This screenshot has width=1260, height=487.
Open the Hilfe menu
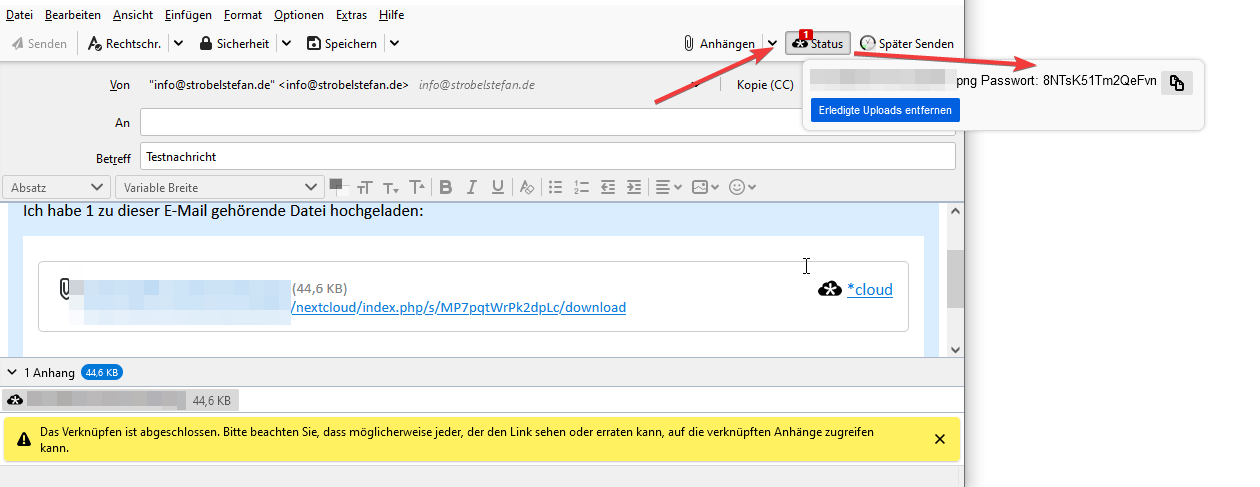[x=391, y=15]
